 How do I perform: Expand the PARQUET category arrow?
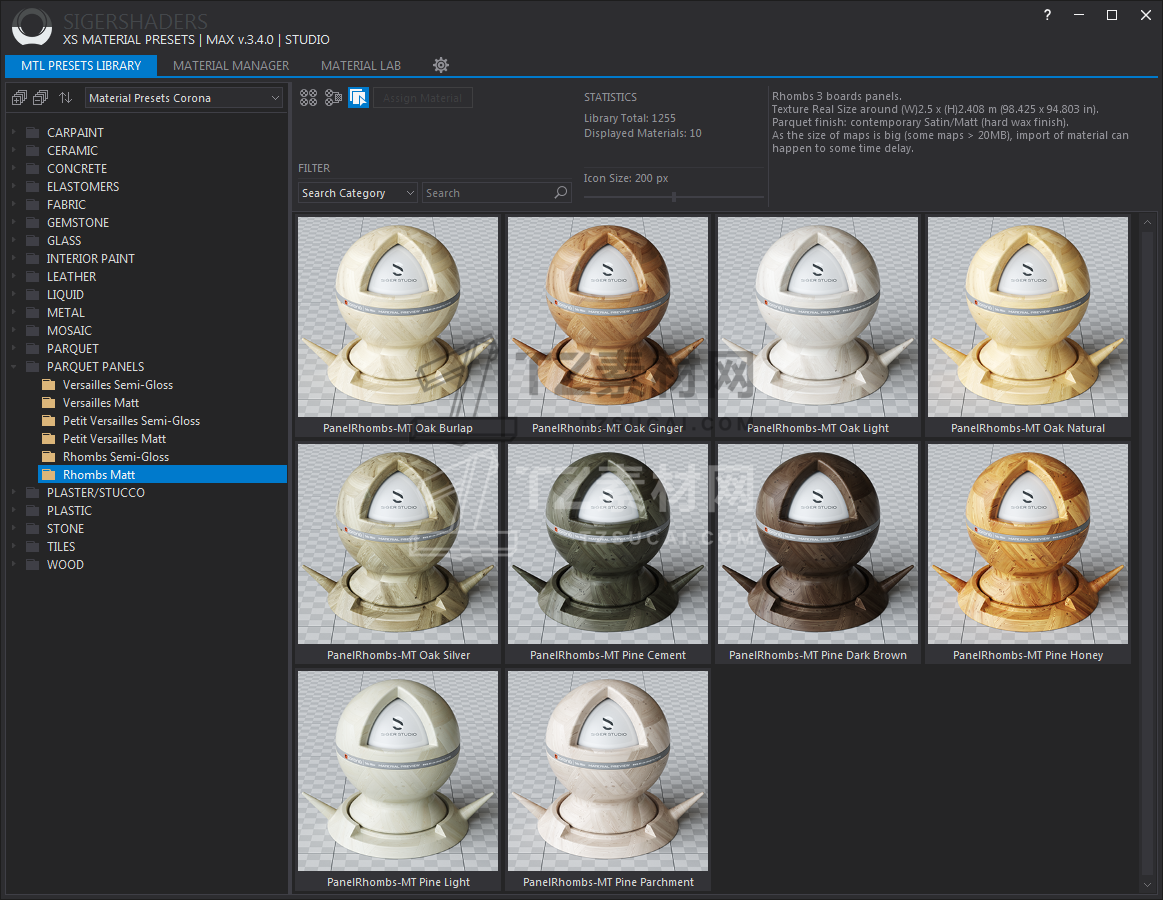click(x=14, y=349)
